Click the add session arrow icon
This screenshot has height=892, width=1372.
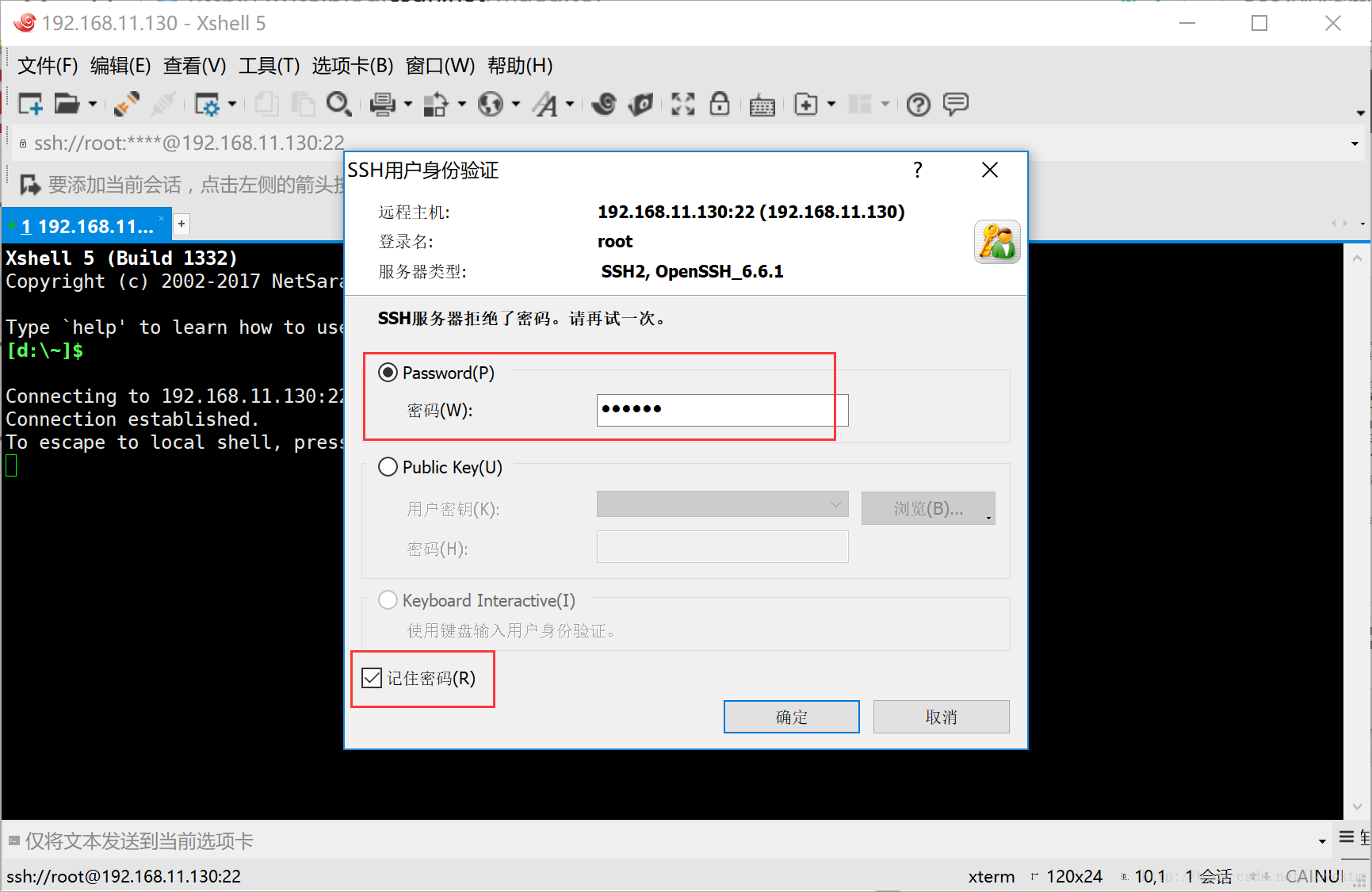tap(30, 185)
